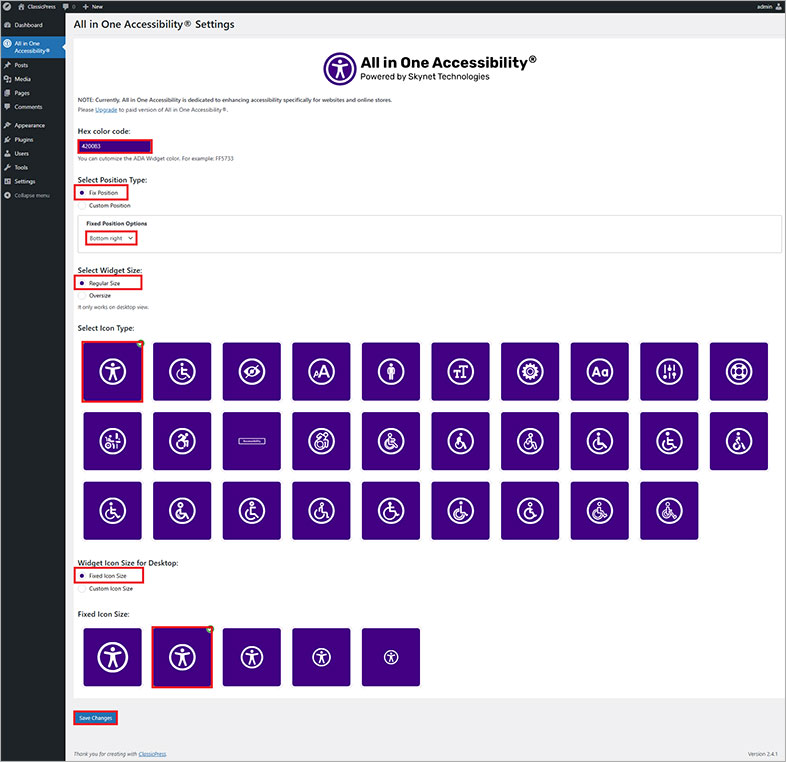Open the Fixed Position Options dropdown

pyautogui.click(x=112, y=238)
